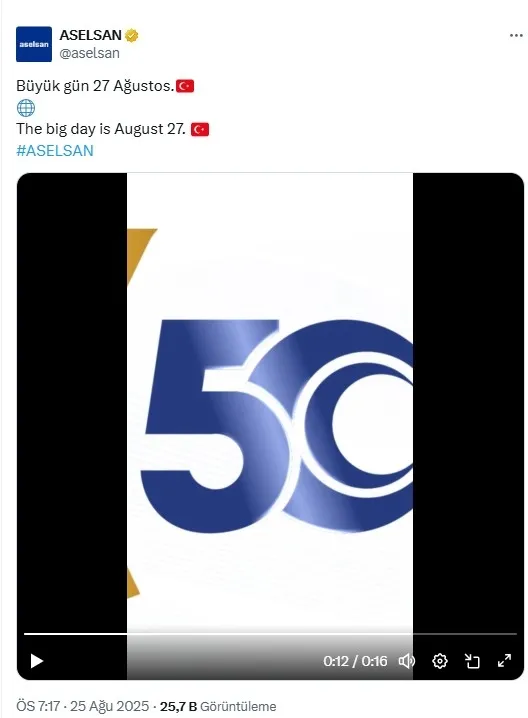Toggle picture-in-picture mode icon
528x718 pixels.
click(x=472, y=661)
